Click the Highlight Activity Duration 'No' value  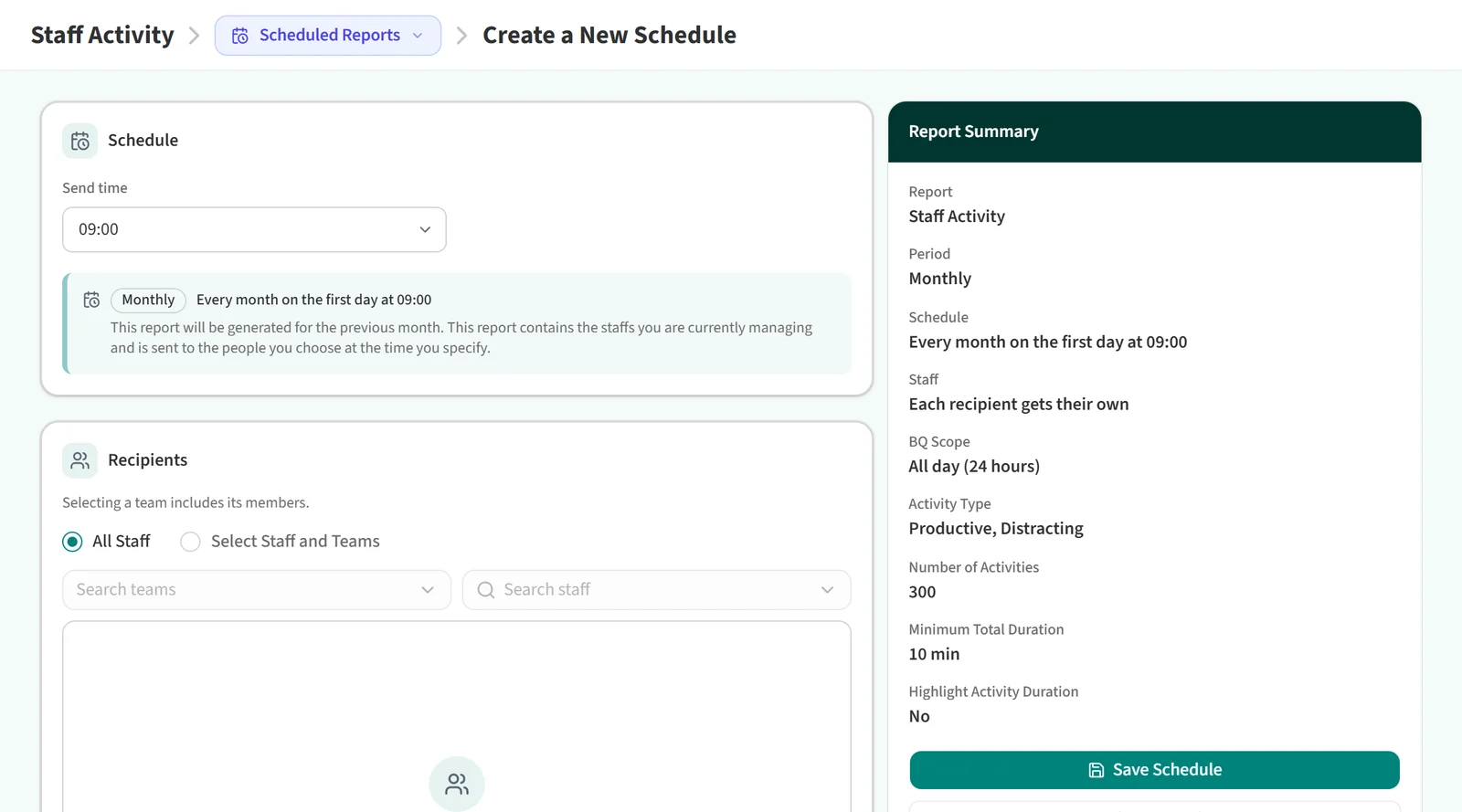[919, 716]
